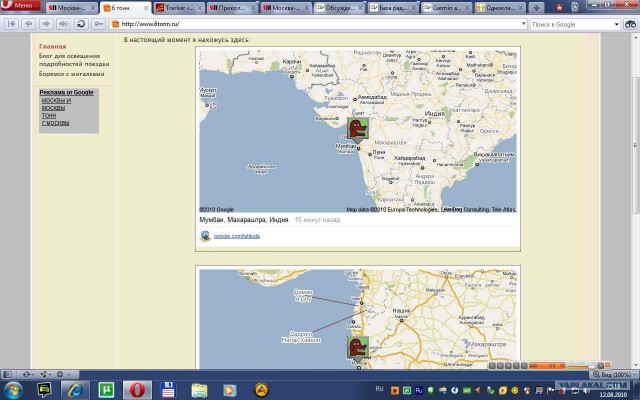Open the 'Вид (100%)' zoom dropdown
640x400 pixels.
point(614,374)
